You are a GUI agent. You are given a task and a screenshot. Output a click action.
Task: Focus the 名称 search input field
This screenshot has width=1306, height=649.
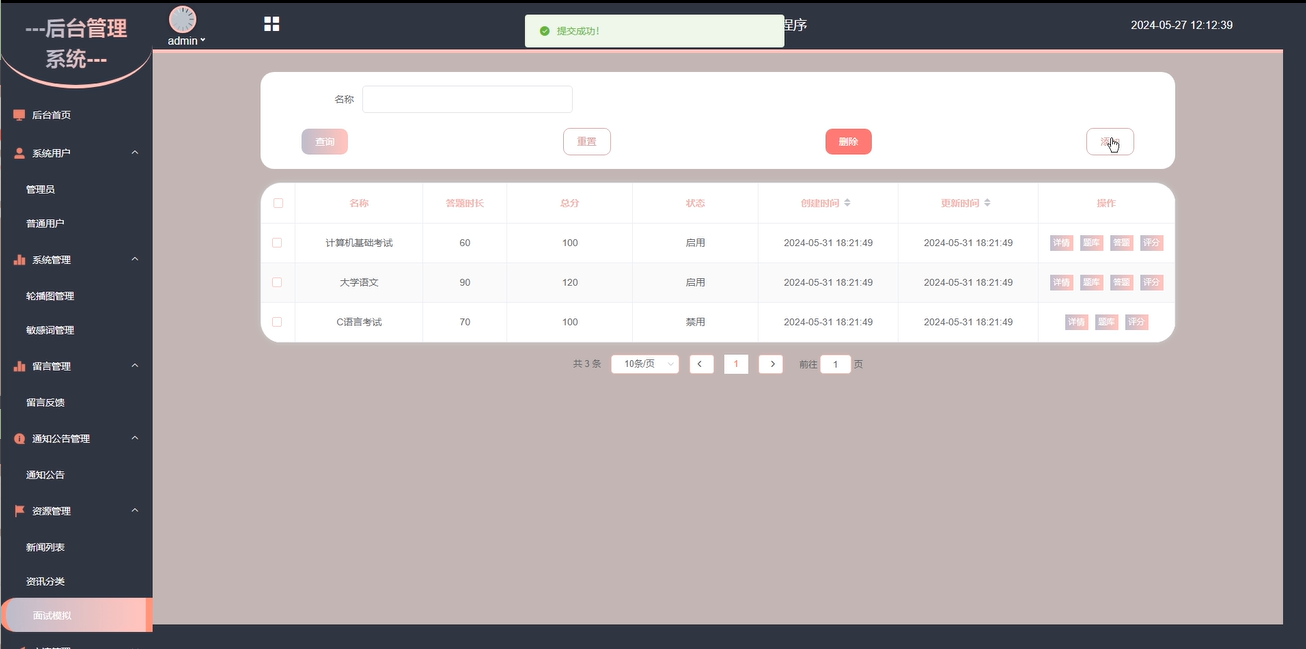[467, 99]
